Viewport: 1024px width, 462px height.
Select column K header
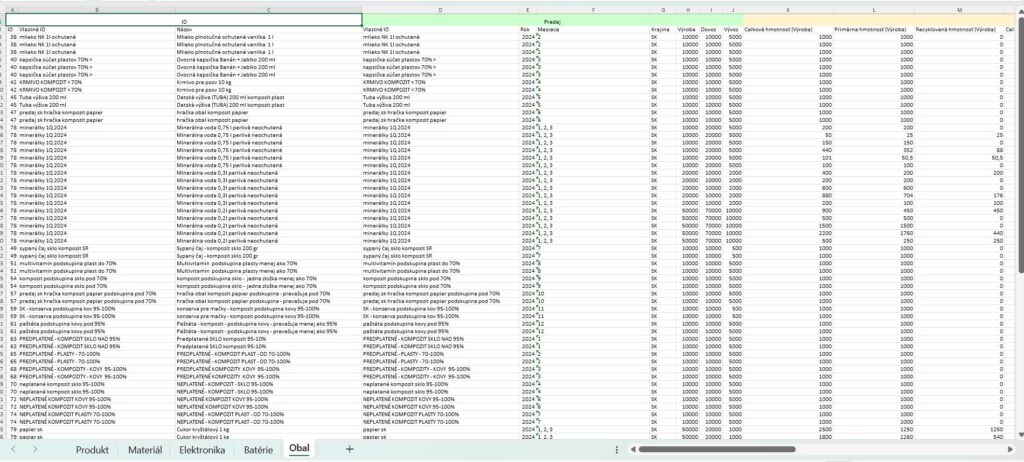point(787,10)
